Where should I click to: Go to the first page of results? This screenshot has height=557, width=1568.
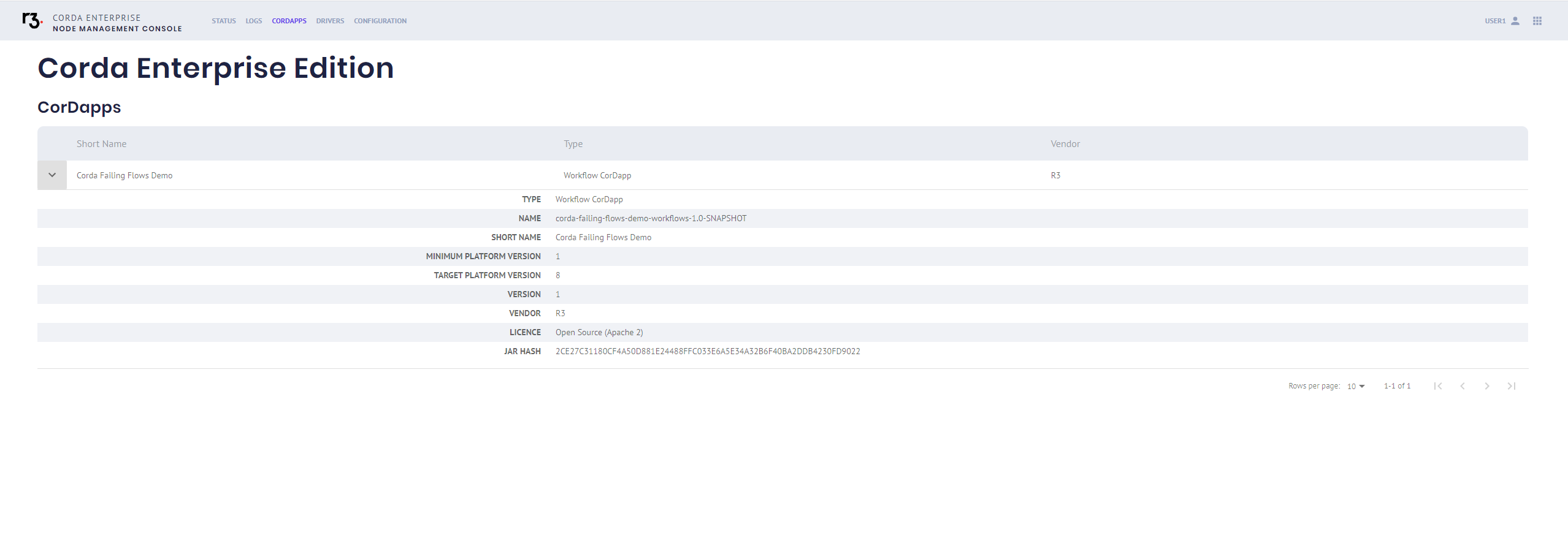tap(1438, 386)
